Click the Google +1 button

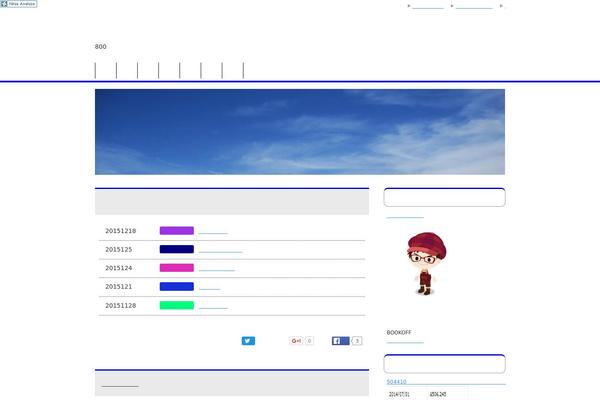point(296,341)
